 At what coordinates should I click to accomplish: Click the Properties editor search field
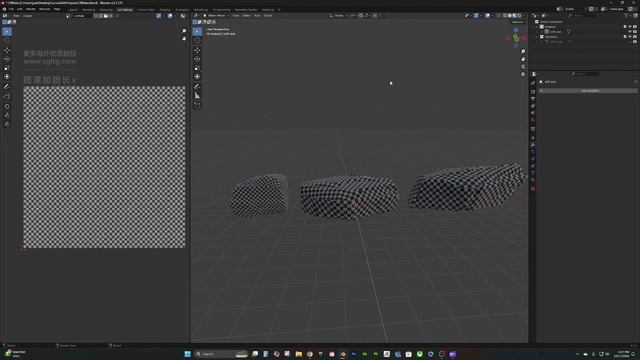pos(585,74)
